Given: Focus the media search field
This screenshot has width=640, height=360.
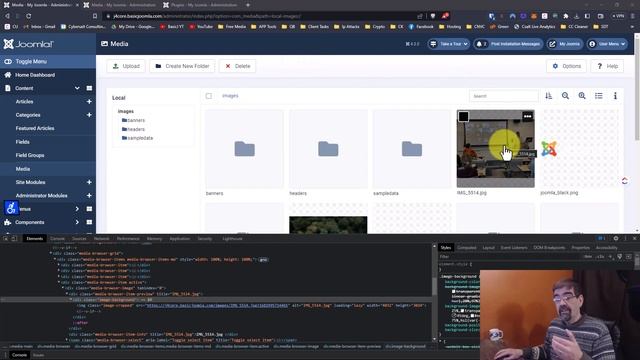Looking at the screenshot, I should [x=504, y=96].
